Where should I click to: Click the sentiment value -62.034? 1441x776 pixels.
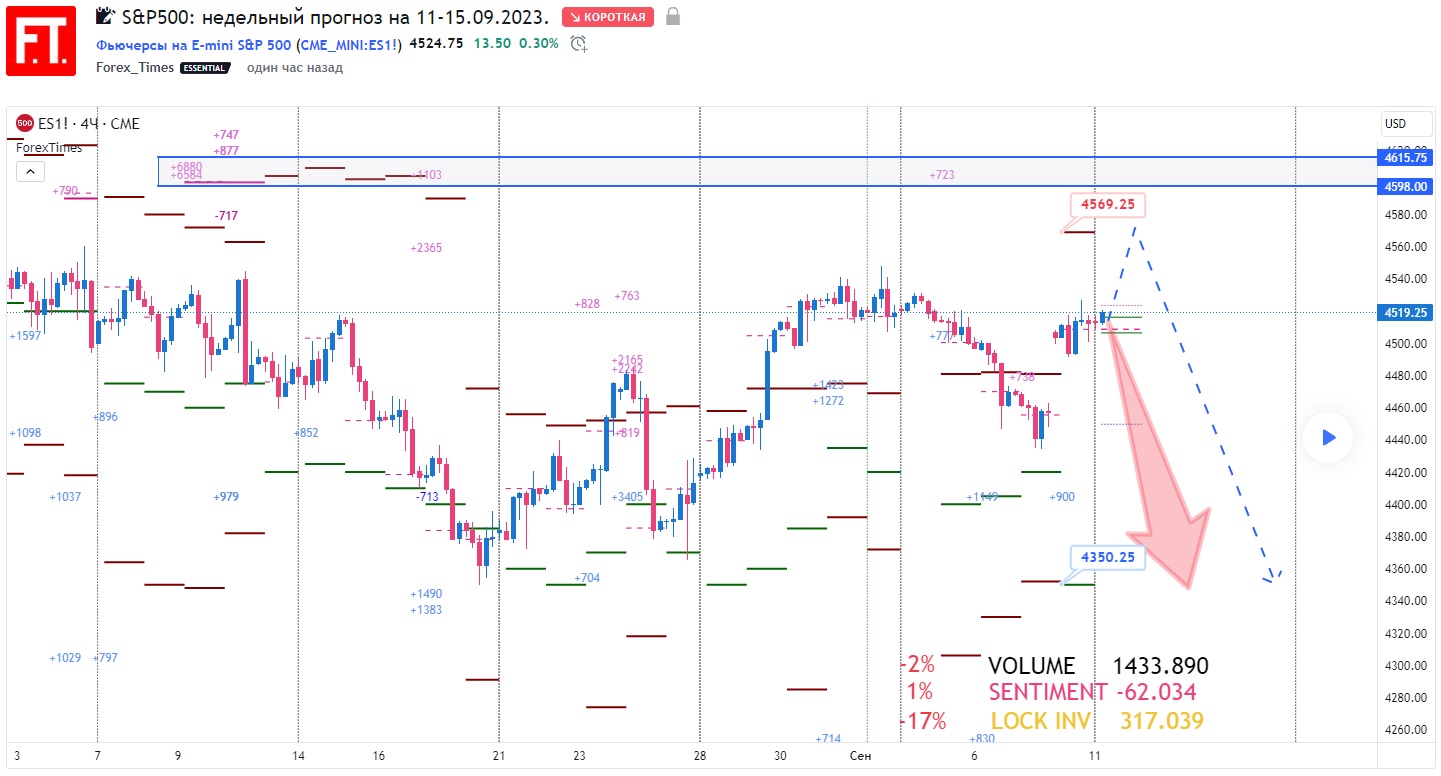pos(1155,692)
